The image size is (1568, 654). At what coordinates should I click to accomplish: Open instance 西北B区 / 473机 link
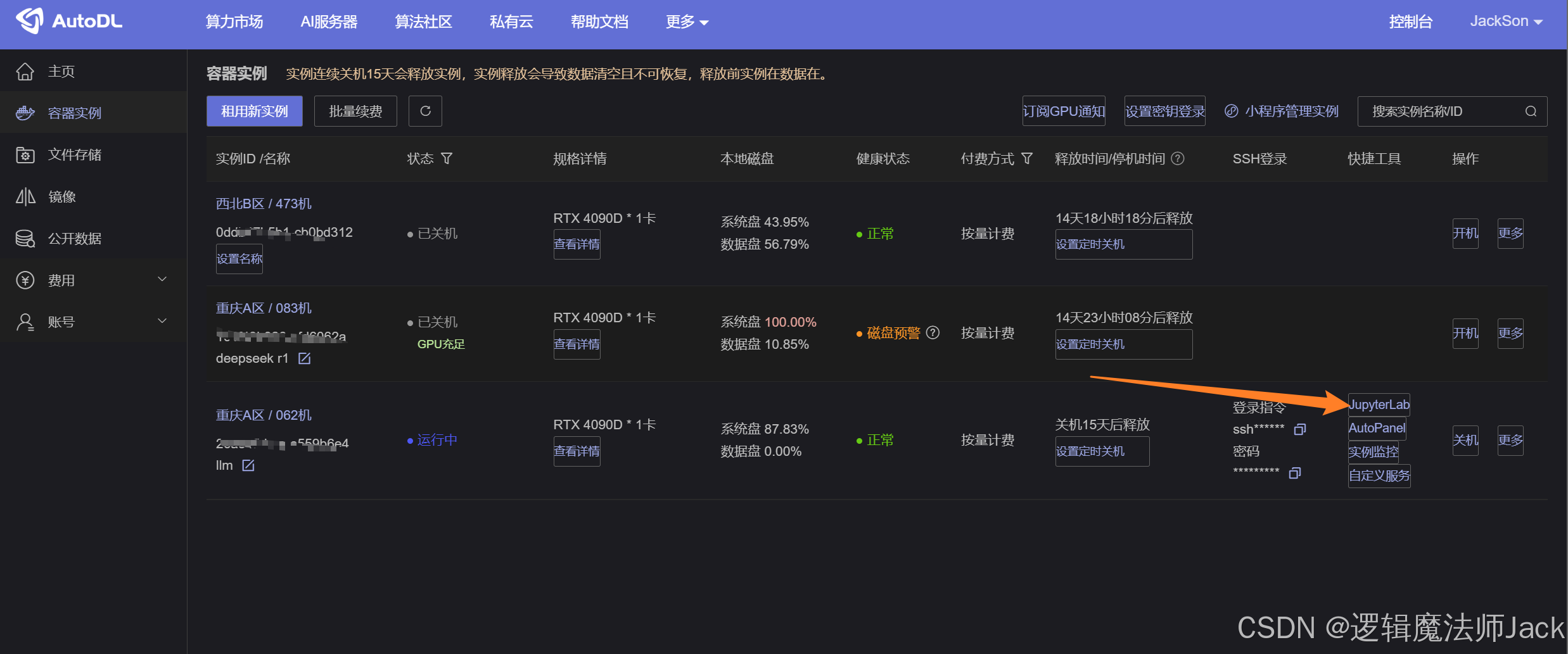264,204
